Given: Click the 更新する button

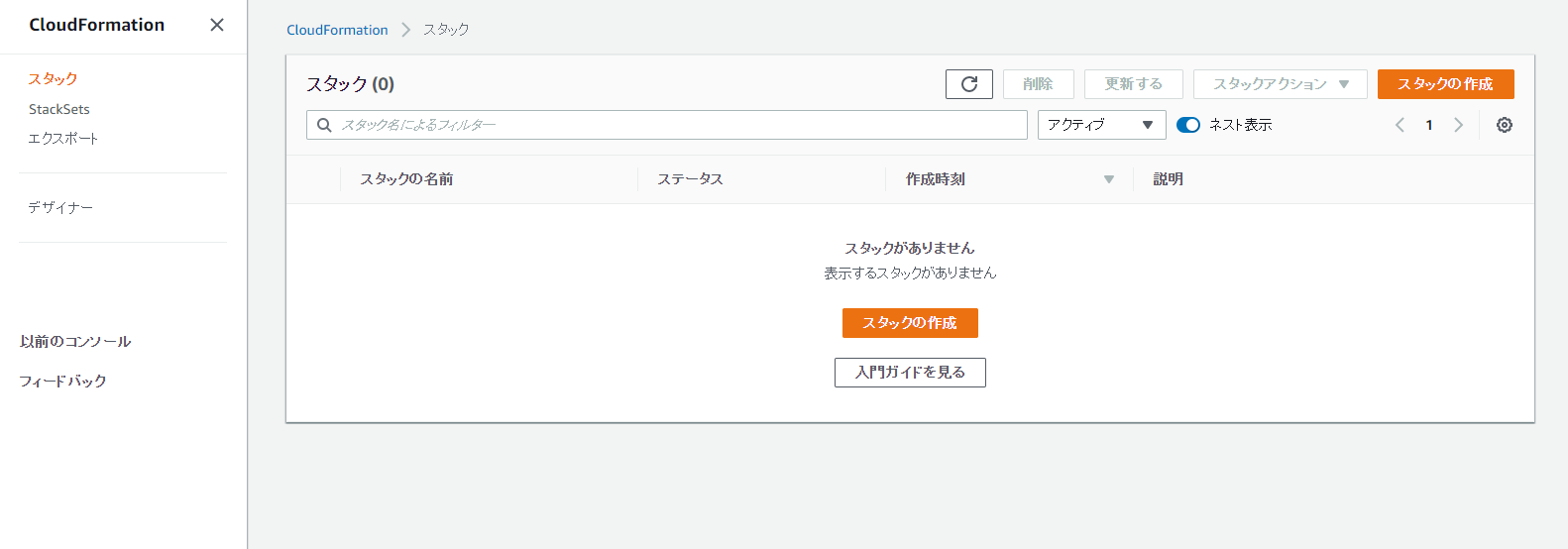Looking at the screenshot, I should [1133, 84].
